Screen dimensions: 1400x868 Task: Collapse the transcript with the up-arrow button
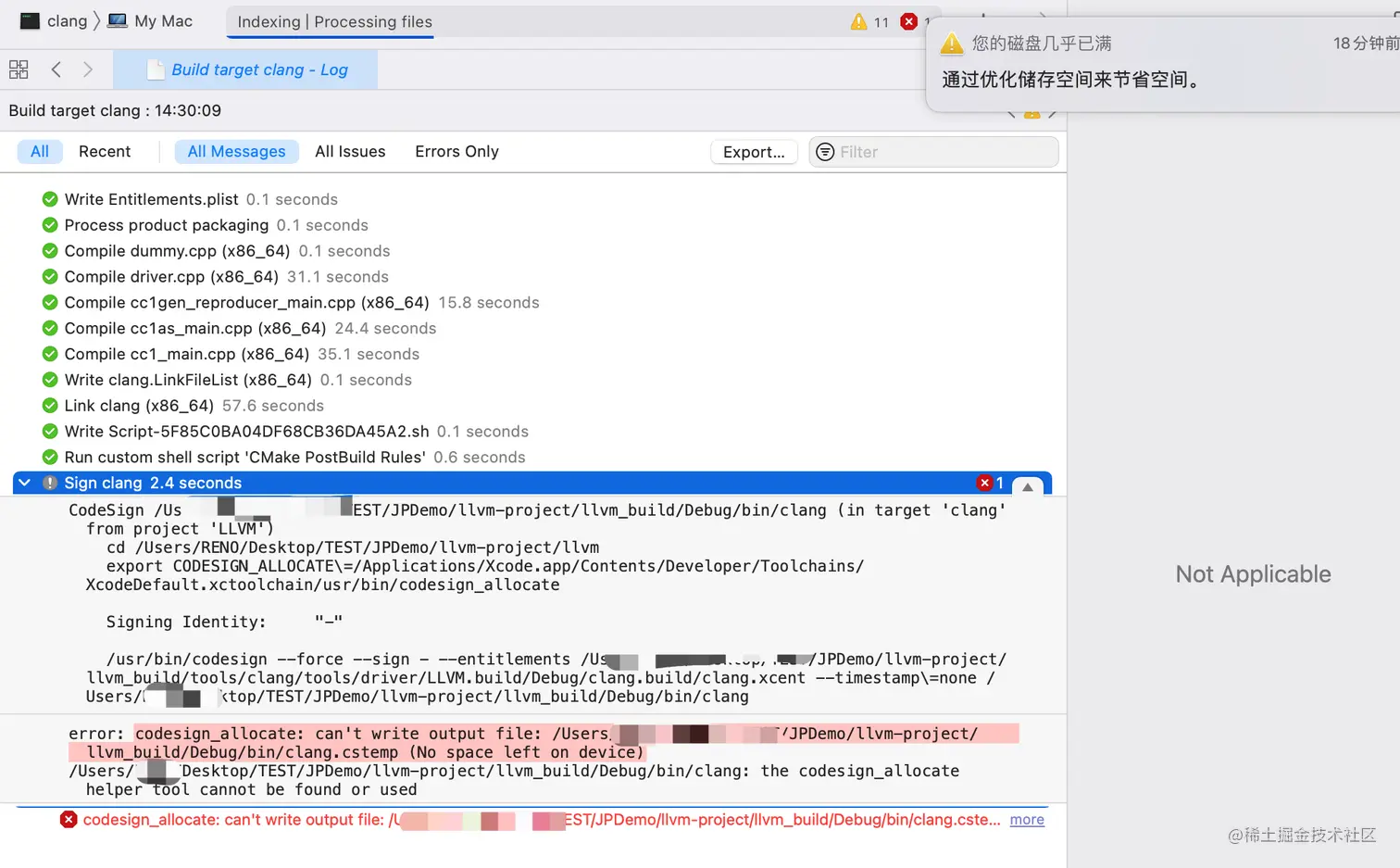pyautogui.click(x=1027, y=485)
